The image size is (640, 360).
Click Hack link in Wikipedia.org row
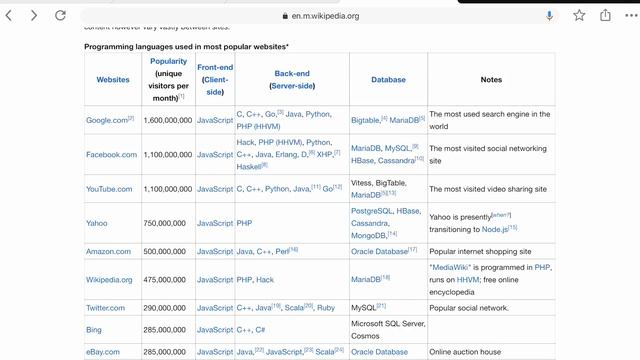265,280
